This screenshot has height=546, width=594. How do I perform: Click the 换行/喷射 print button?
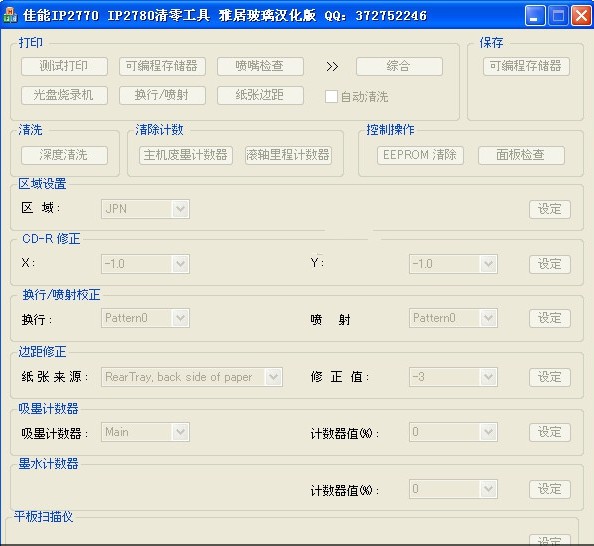coord(162,95)
